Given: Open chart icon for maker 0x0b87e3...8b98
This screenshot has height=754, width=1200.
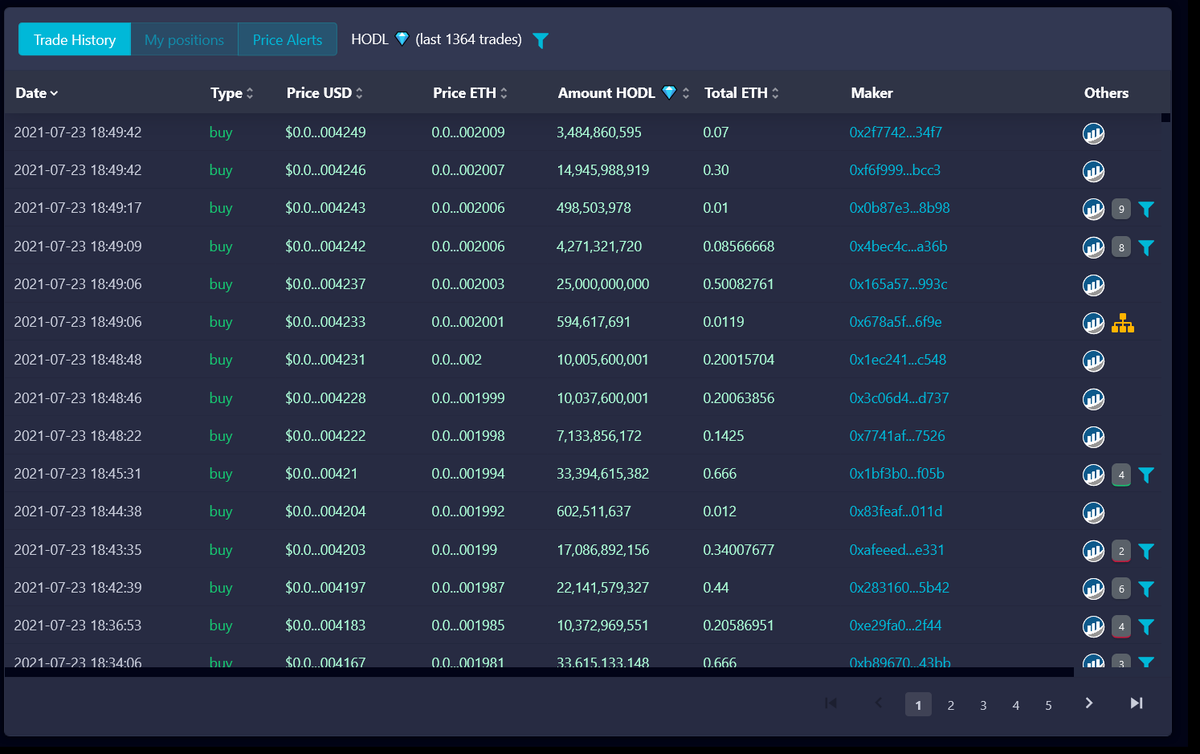Looking at the screenshot, I should coord(1094,209).
